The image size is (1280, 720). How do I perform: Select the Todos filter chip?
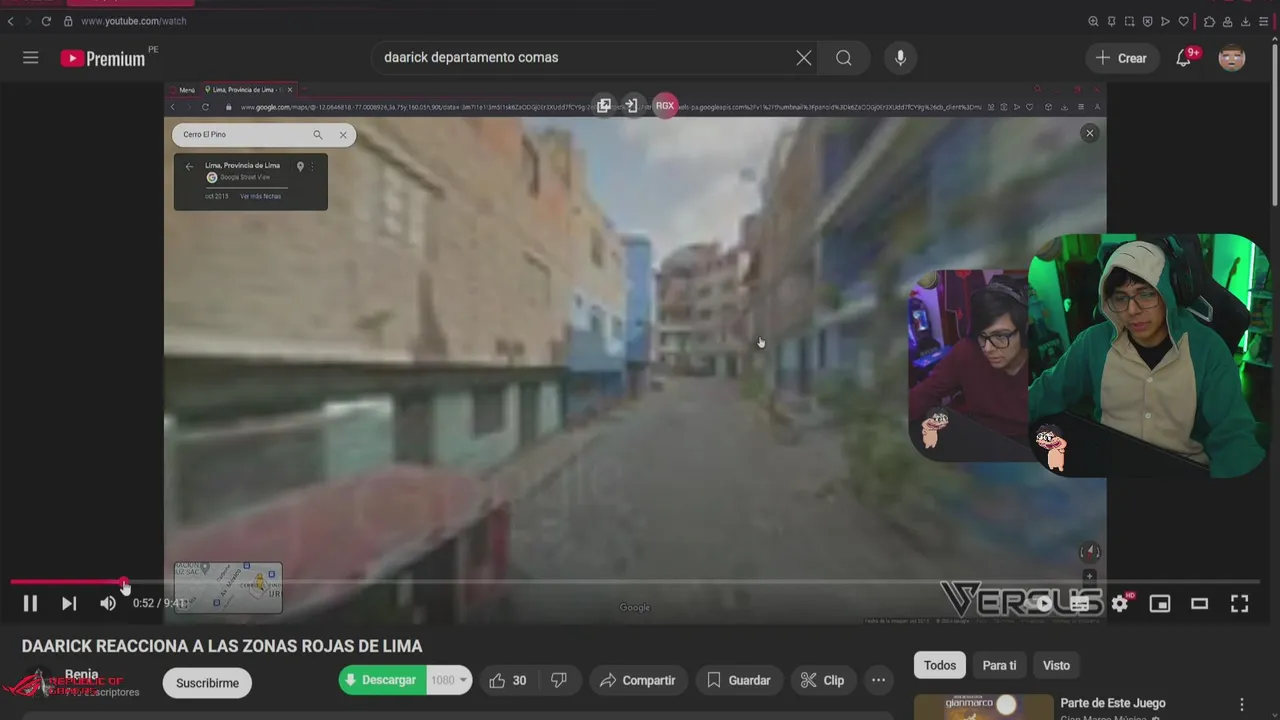pos(940,665)
